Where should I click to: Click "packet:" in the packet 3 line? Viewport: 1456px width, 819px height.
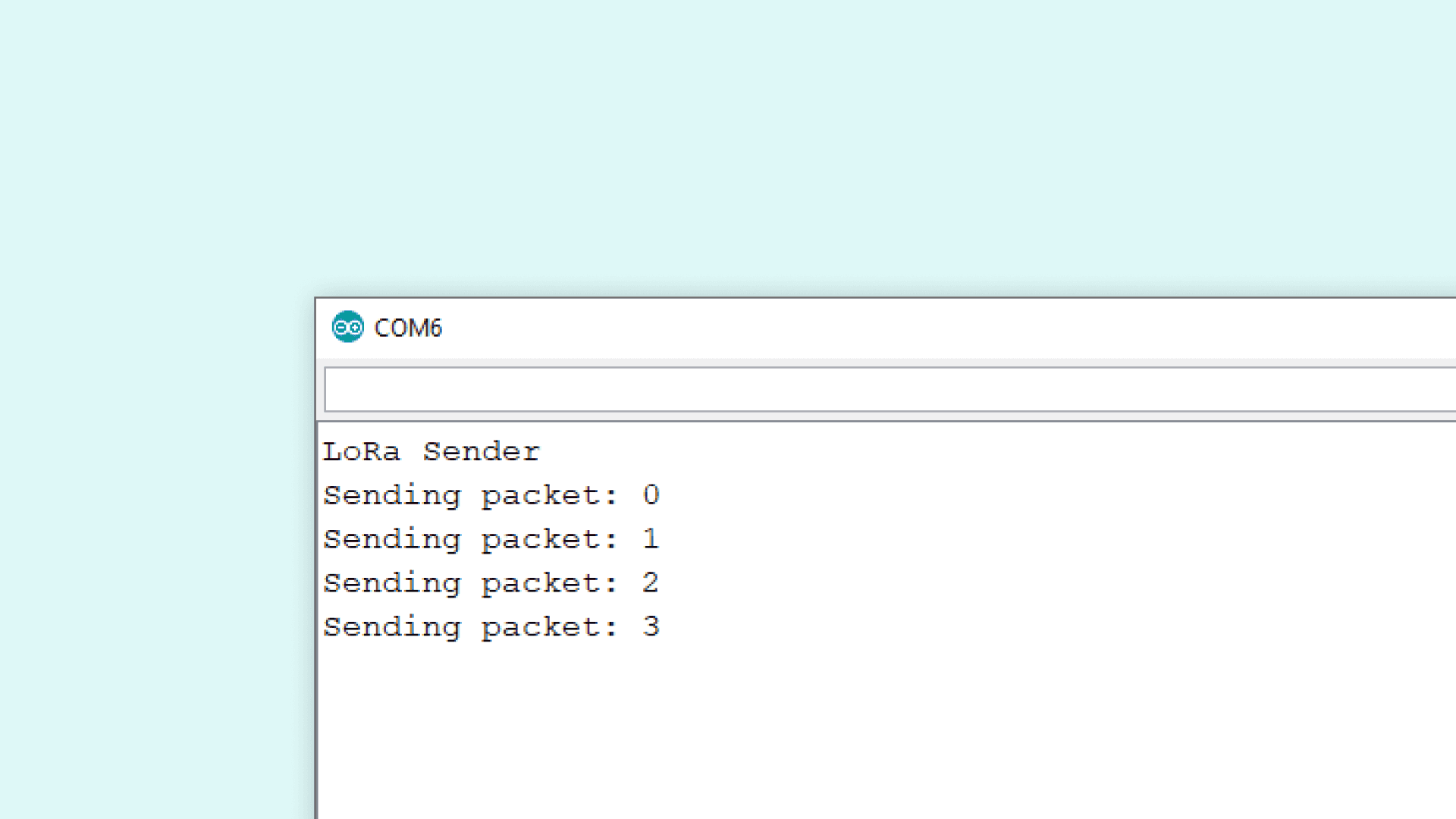pyautogui.click(x=549, y=628)
